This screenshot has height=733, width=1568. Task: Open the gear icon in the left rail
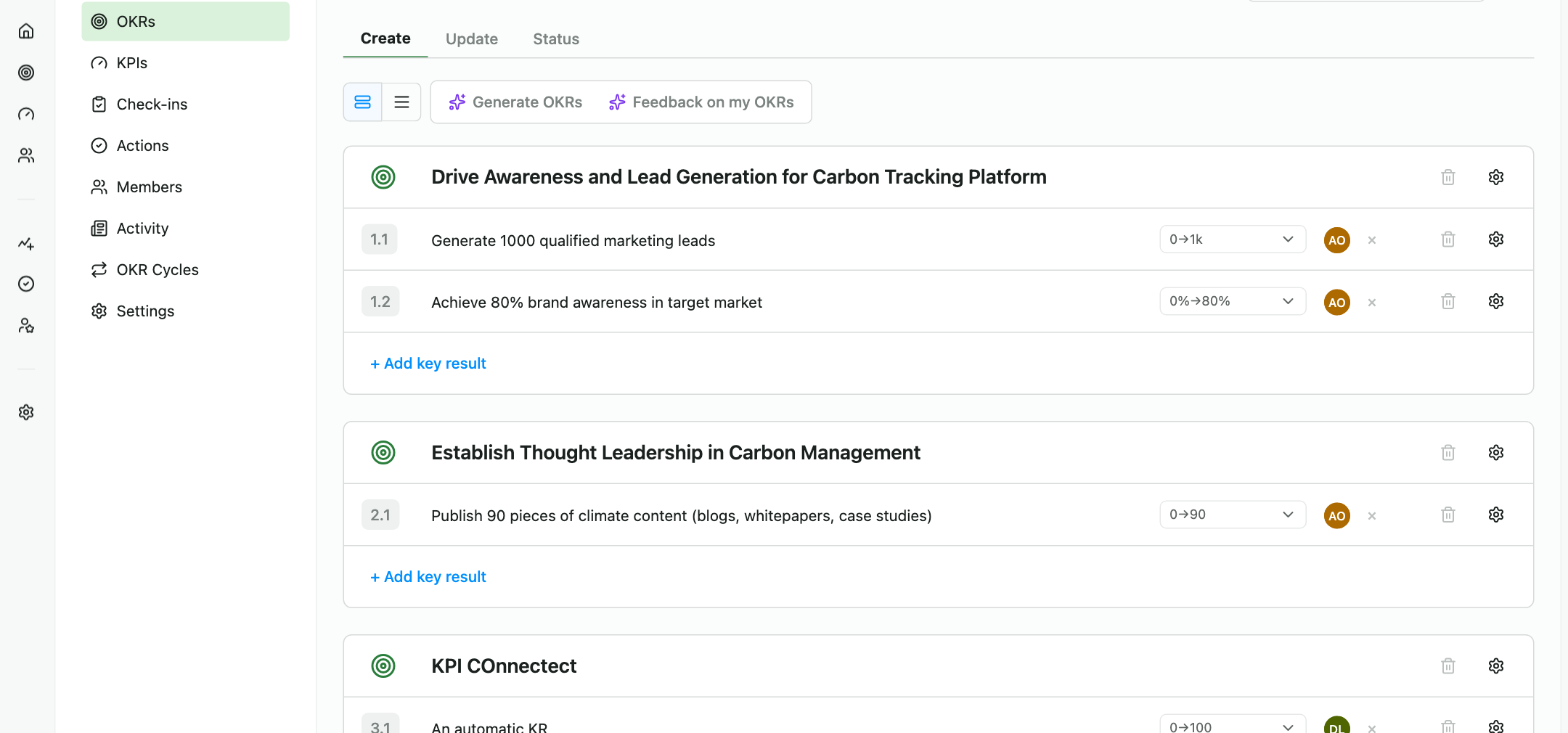(26, 412)
